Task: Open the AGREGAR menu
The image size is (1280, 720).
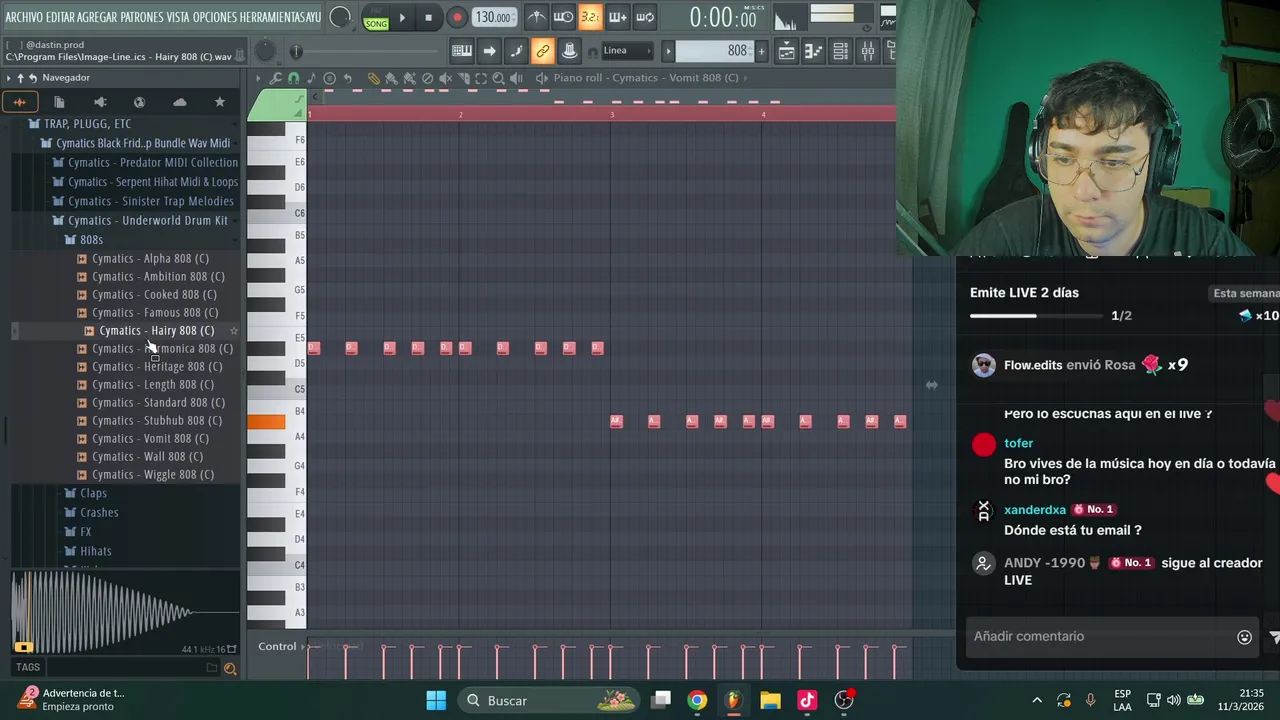Action: point(98,17)
